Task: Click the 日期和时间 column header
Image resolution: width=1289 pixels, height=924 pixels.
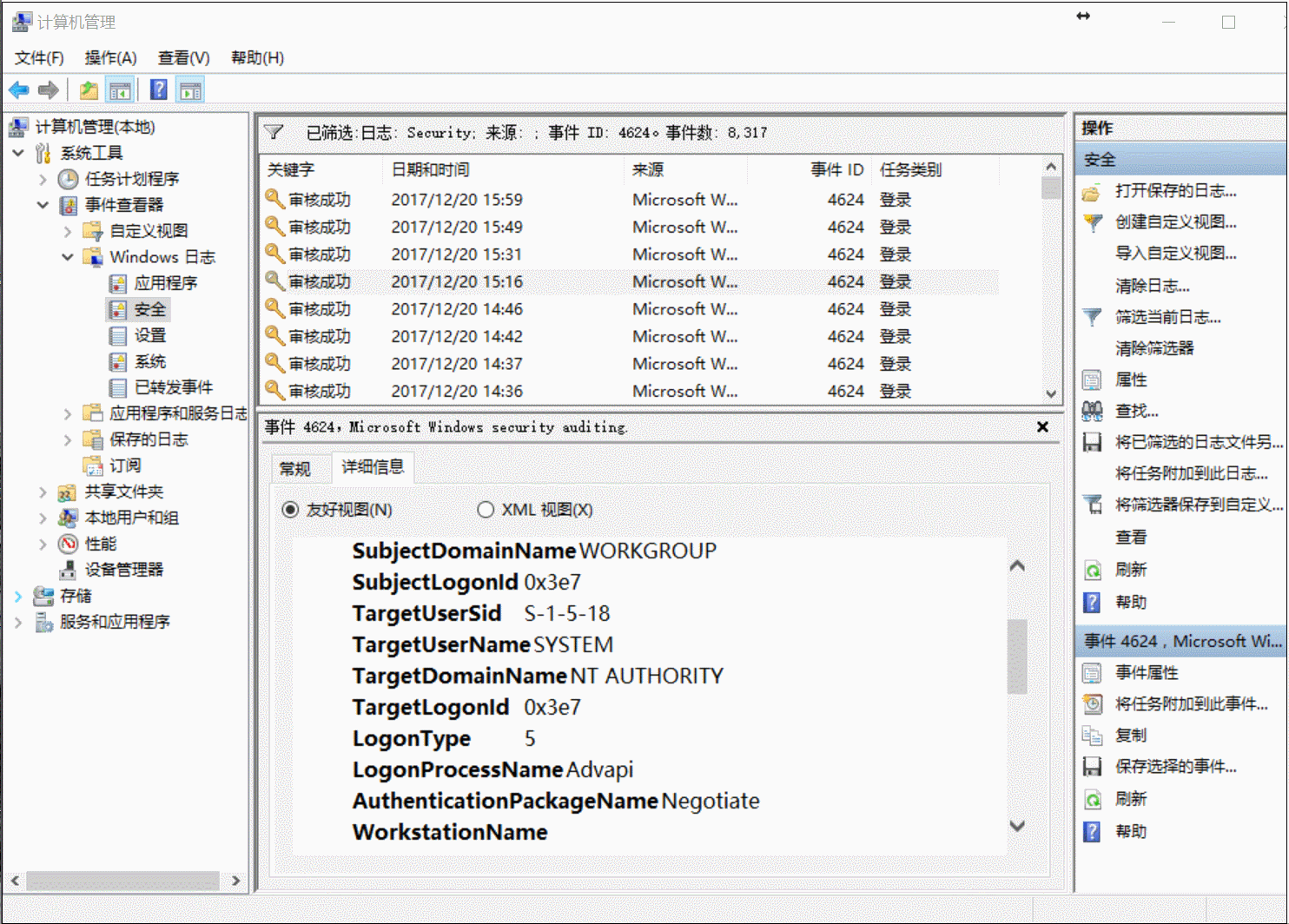Action: [503, 169]
